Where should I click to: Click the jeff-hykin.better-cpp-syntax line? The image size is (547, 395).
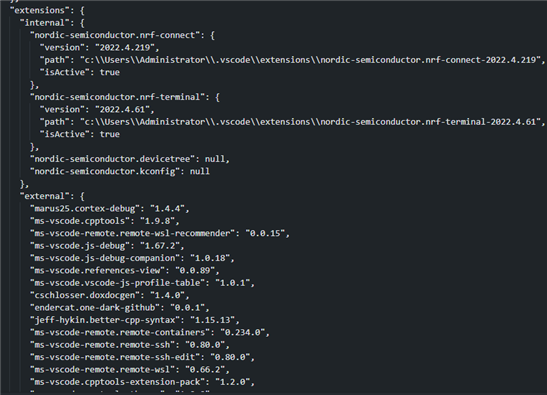click(x=135, y=320)
